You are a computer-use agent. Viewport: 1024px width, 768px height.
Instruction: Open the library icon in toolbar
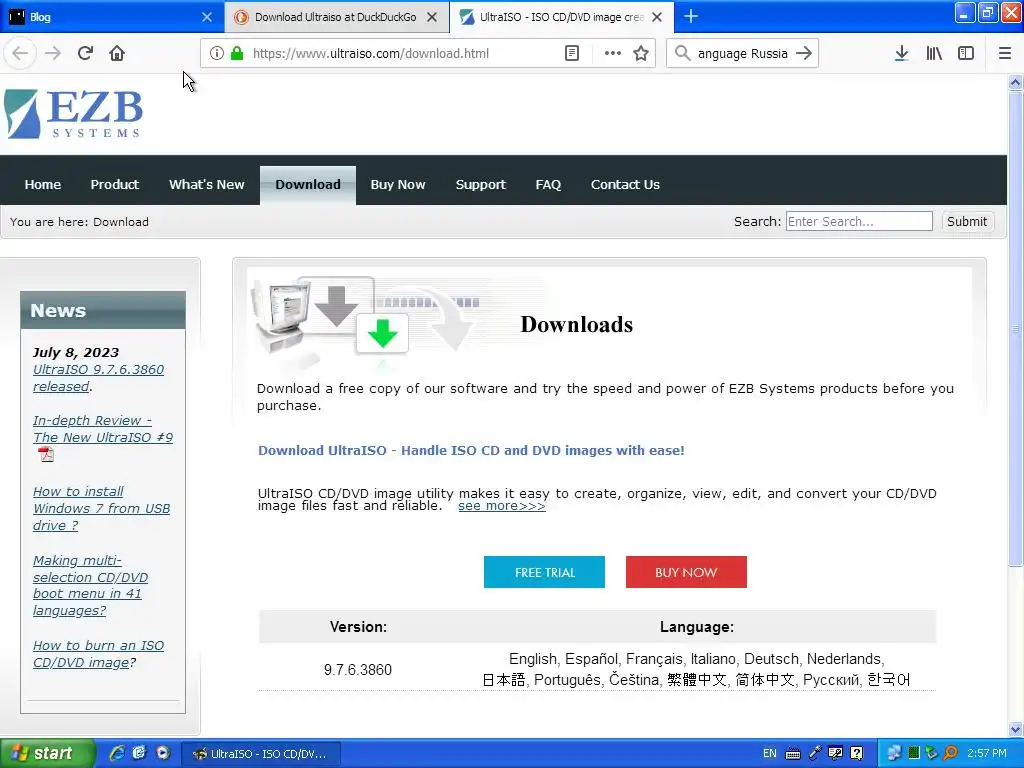pyautogui.click(x=934, y=54)
